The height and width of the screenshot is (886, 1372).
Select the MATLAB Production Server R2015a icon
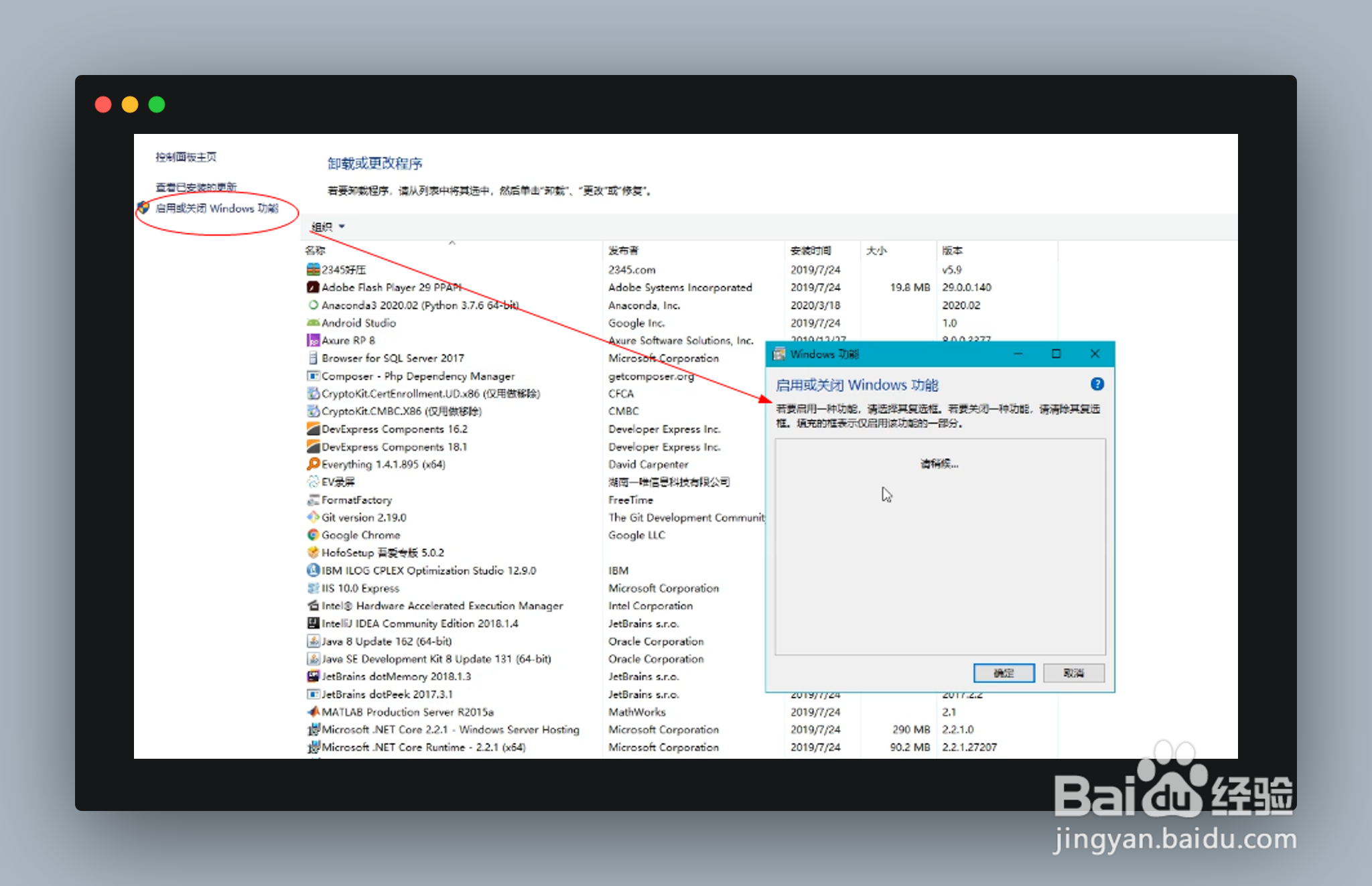point(313,712)
